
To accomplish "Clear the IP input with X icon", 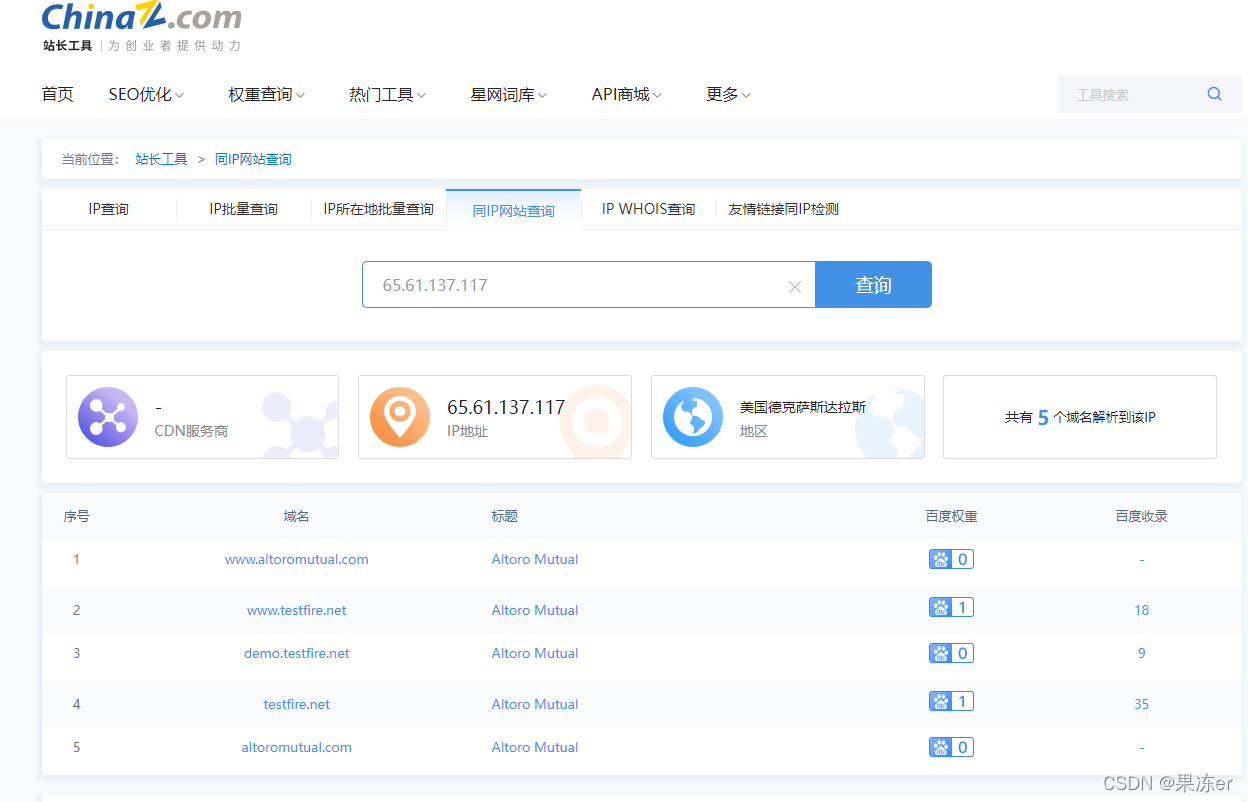I will [795, 287].
